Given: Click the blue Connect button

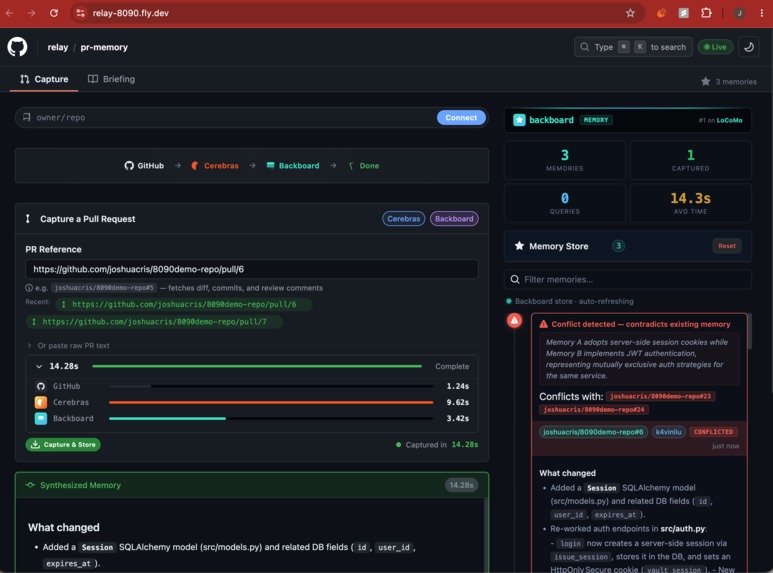Looking at the screenshot, I should point(461,118).
